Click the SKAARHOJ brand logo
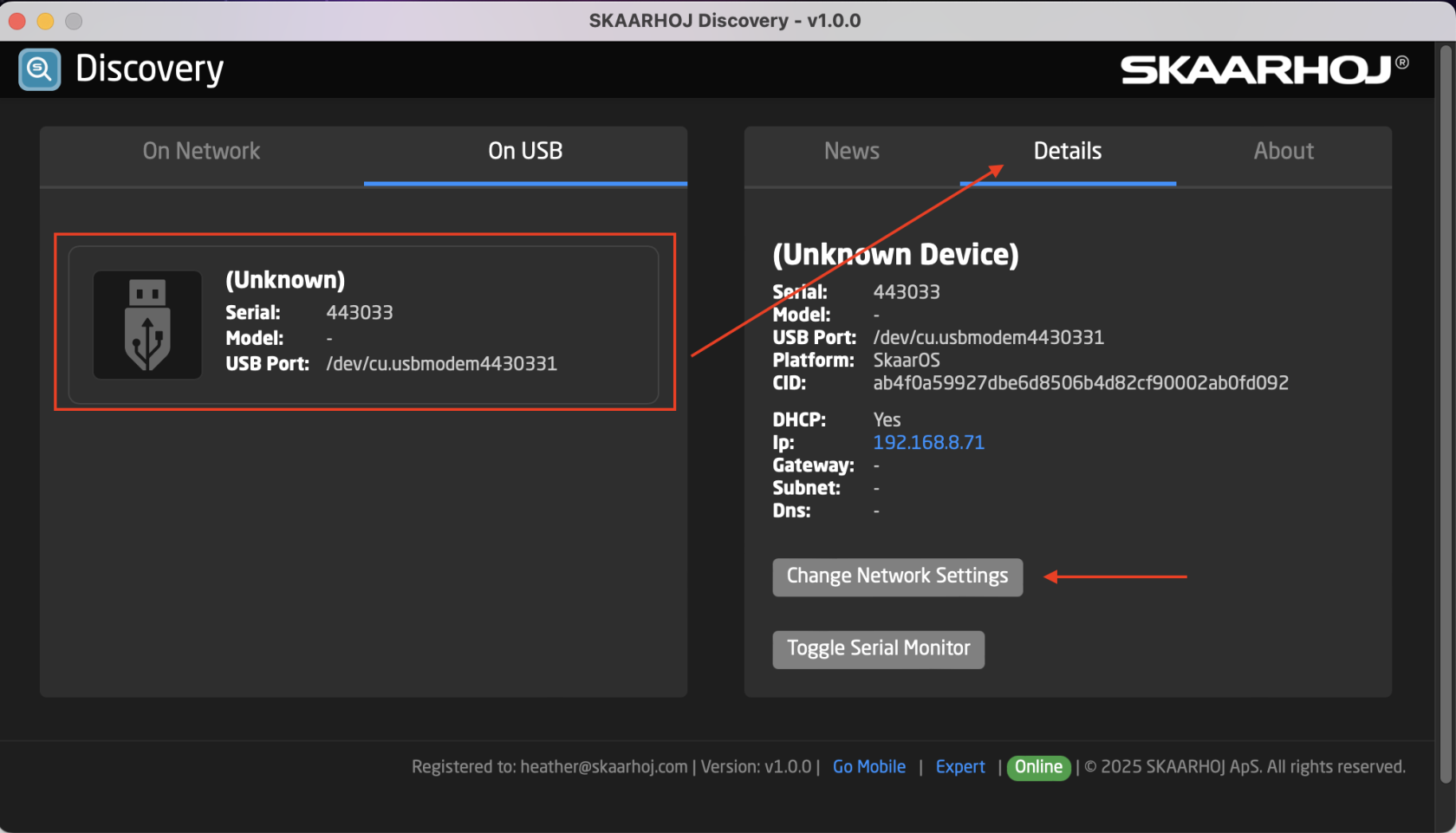 [x=1264, y=70]
